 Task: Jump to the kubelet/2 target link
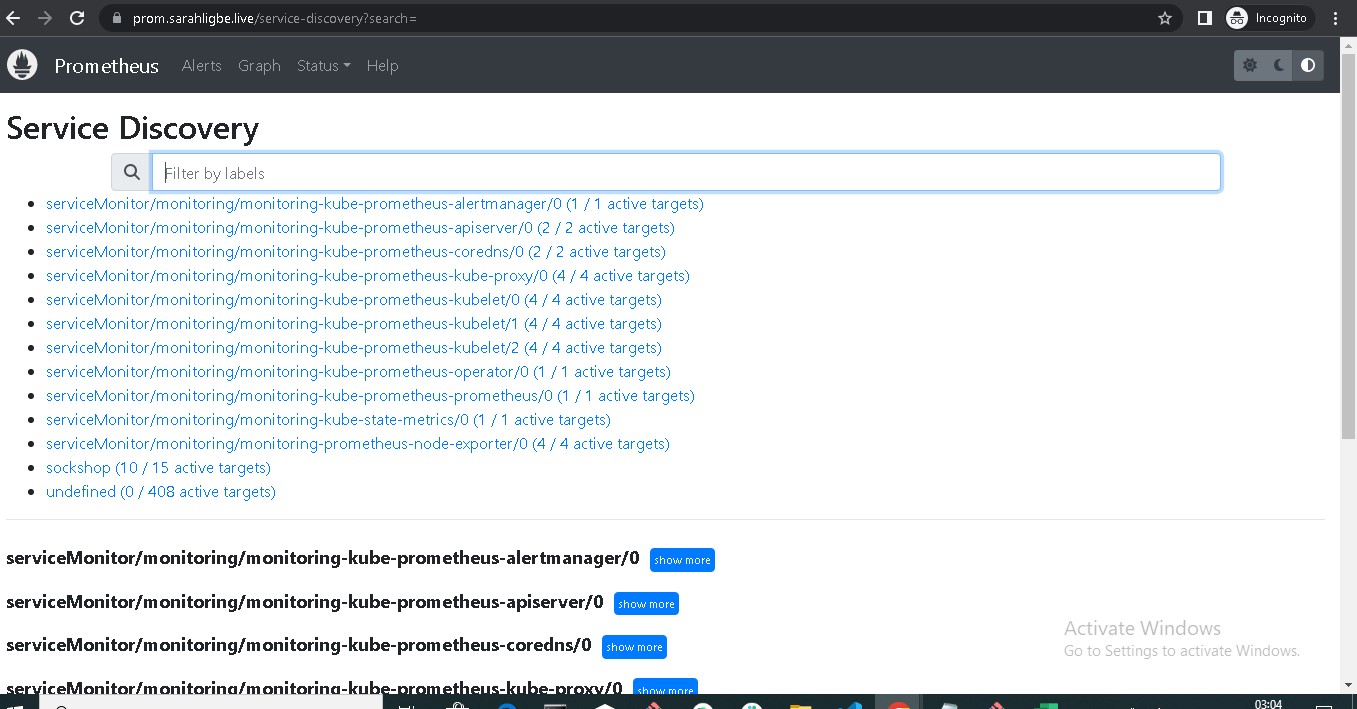click(354, 348)
